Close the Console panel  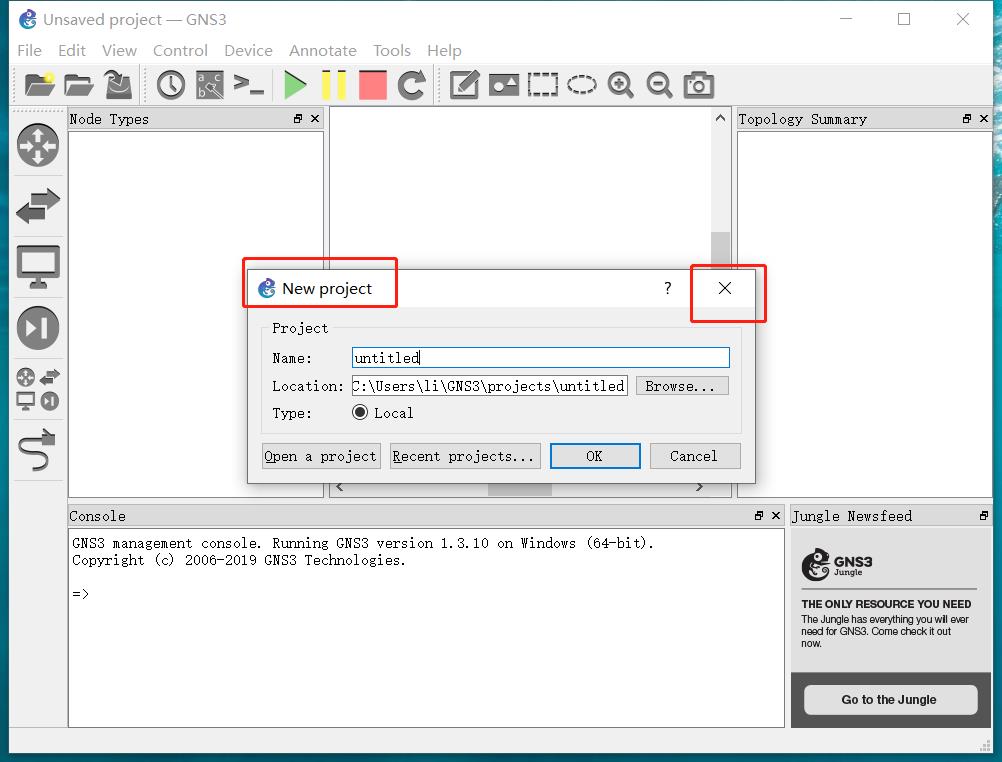pos(776,515)
